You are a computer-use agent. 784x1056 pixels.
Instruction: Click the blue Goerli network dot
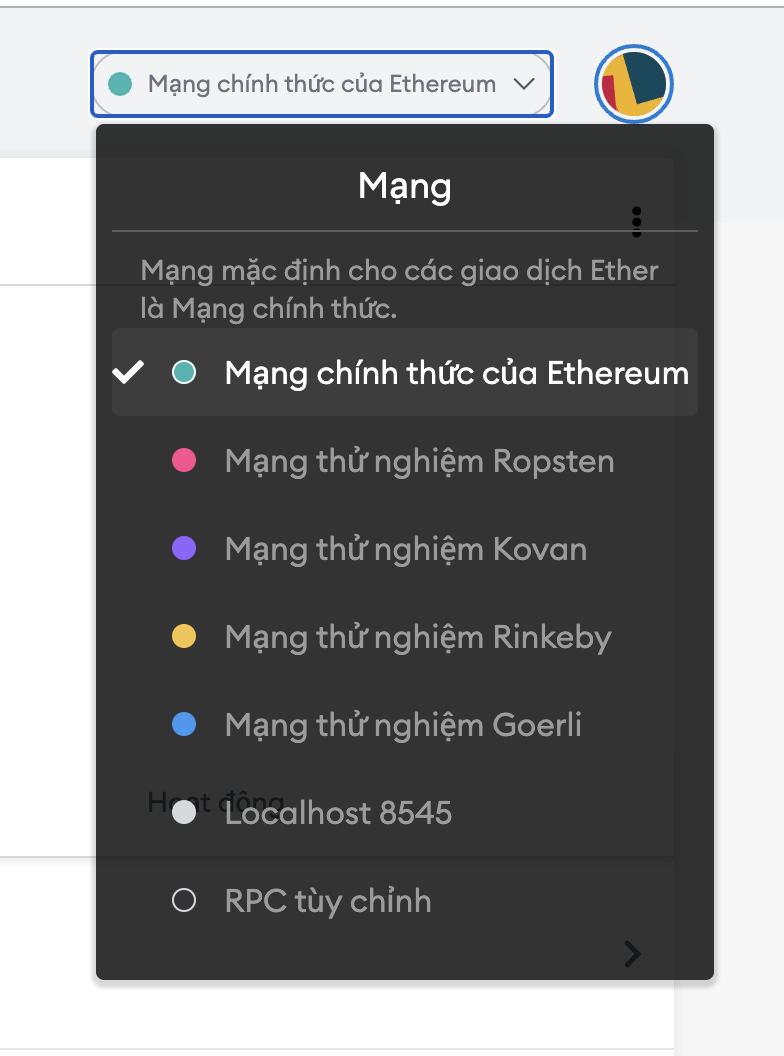point(184,725)
